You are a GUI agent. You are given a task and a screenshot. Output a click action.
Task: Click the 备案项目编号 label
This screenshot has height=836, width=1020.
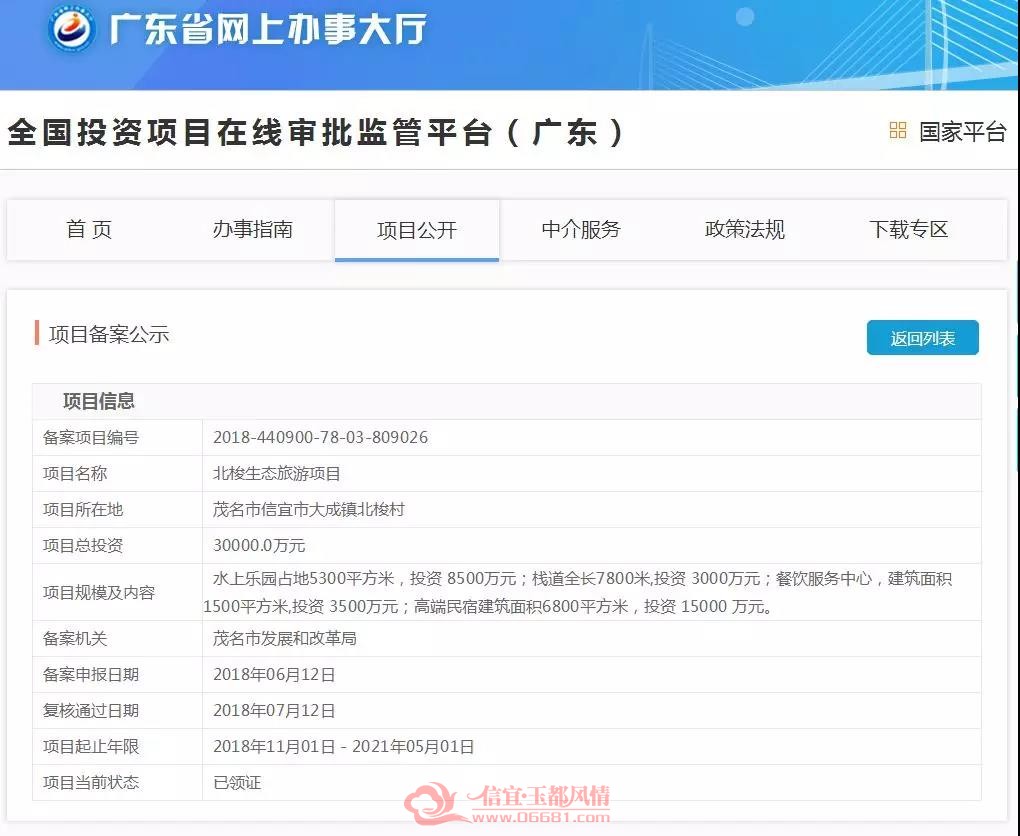coord(91,437)
